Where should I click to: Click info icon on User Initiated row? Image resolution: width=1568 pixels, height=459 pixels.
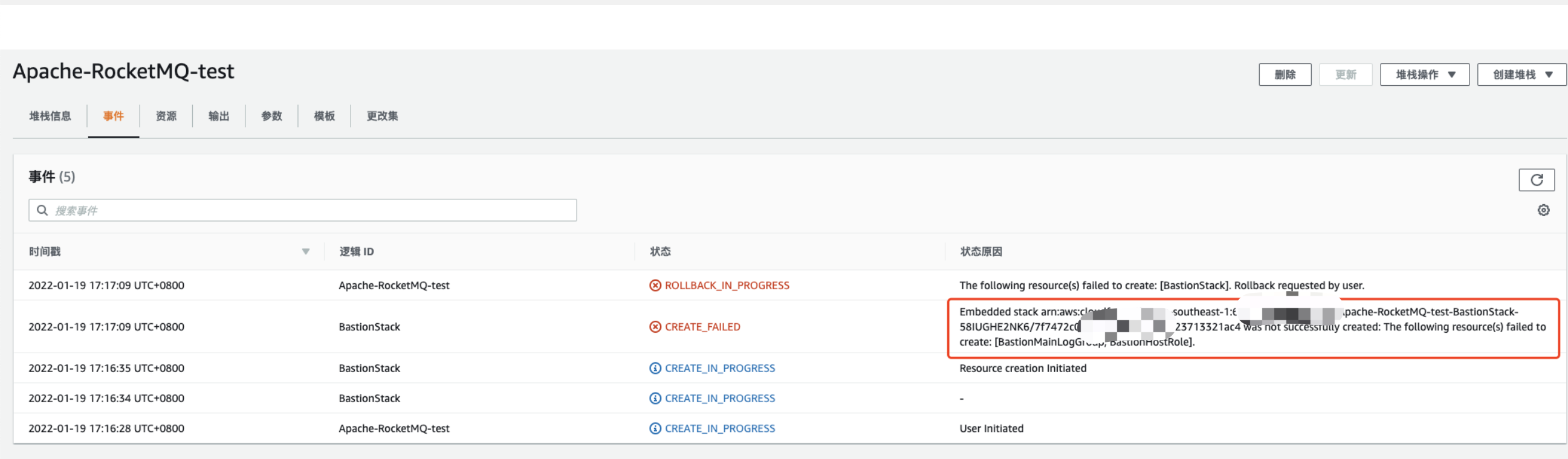point(655,429)
